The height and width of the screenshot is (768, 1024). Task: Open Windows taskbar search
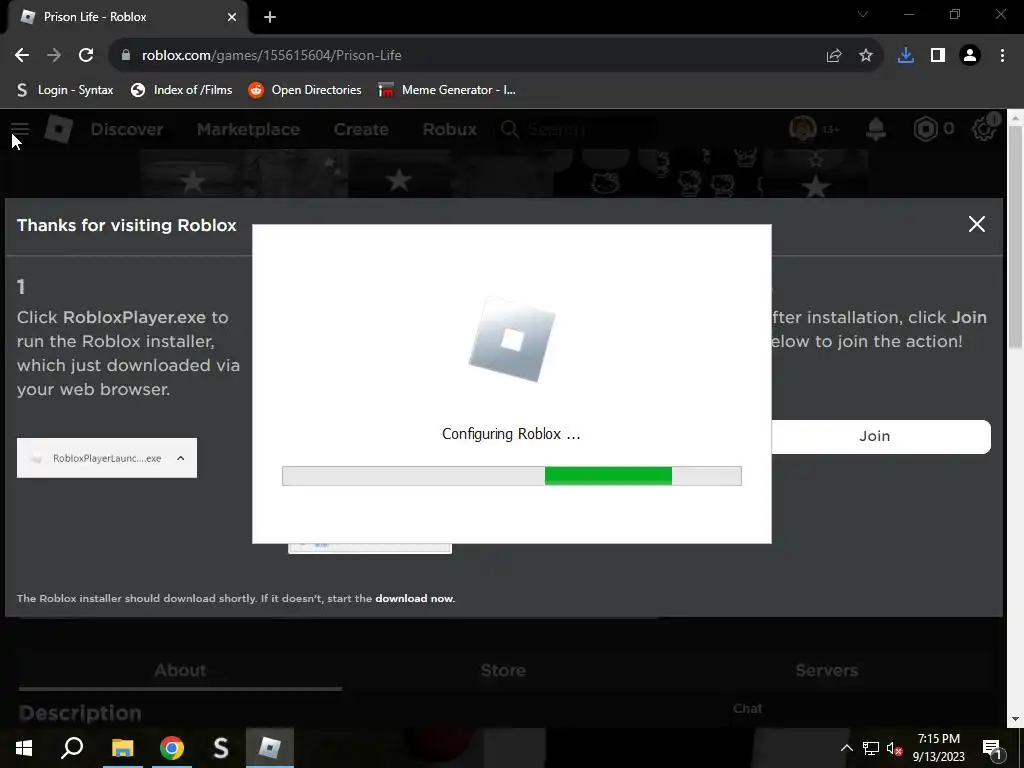coord(72,748)
